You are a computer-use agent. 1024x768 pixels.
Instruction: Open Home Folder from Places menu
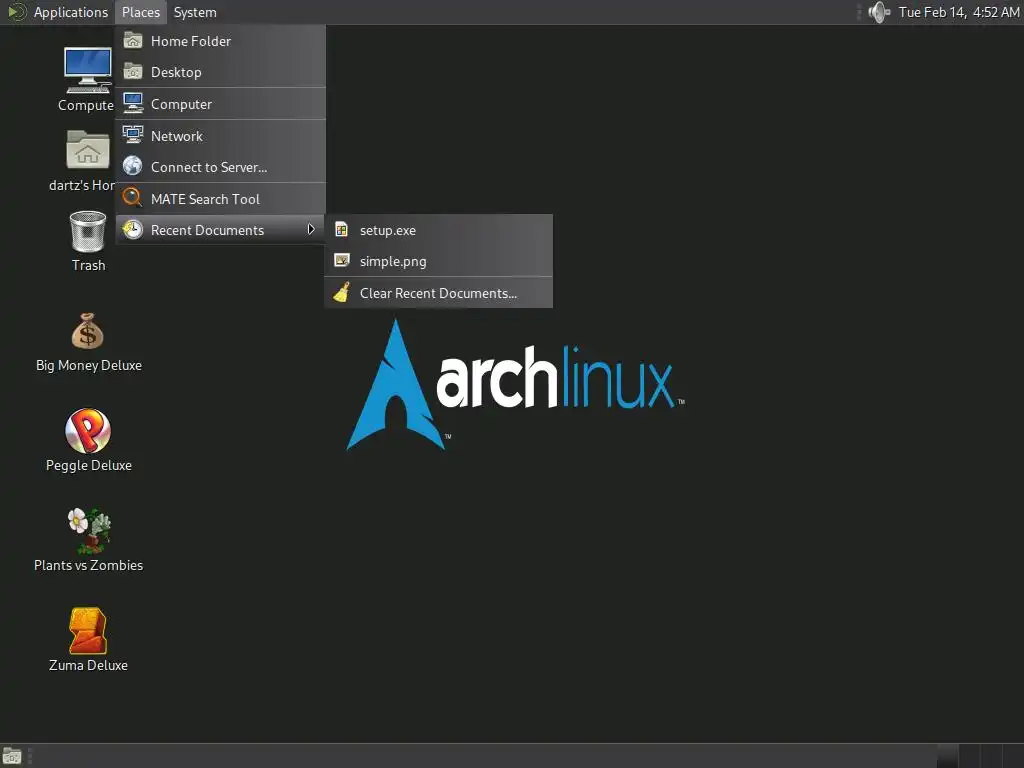(221, 41)
